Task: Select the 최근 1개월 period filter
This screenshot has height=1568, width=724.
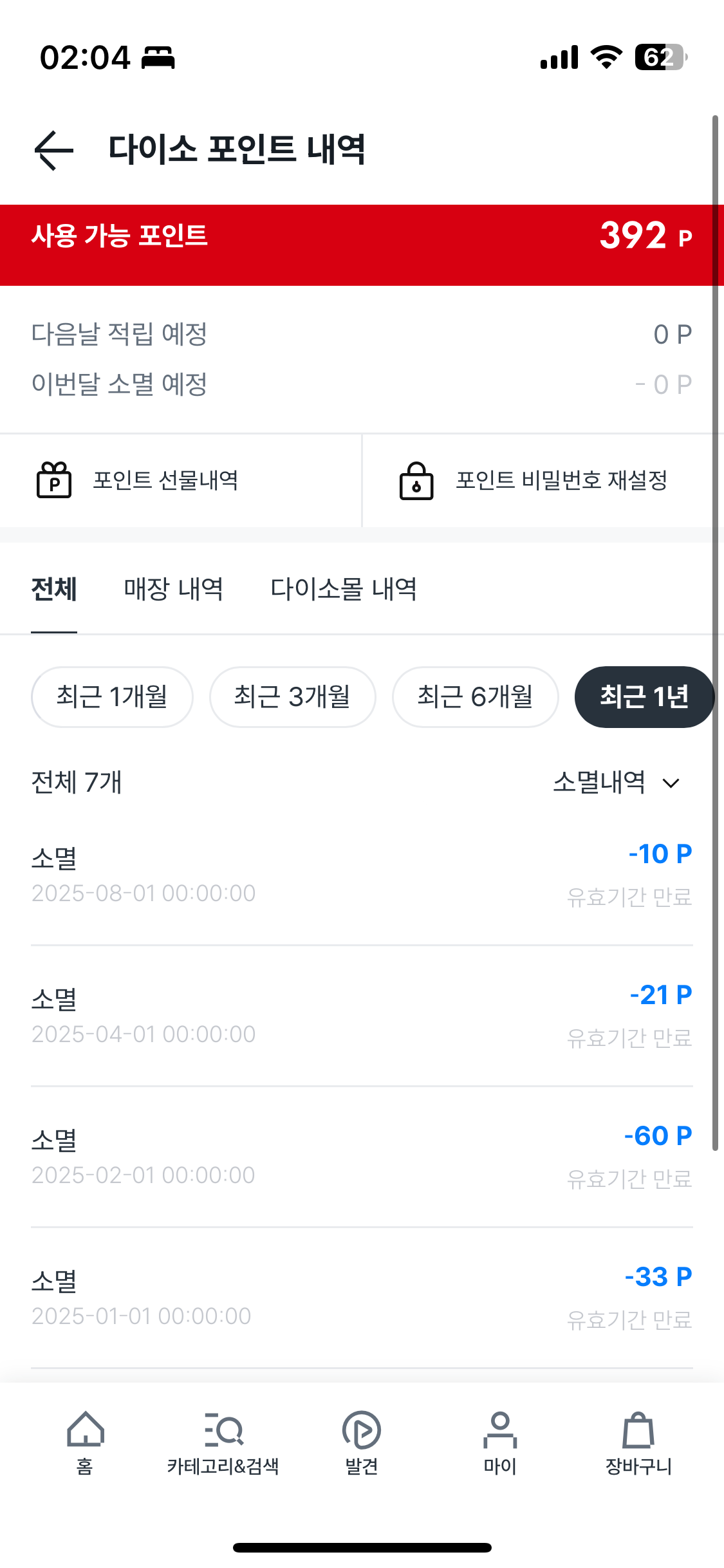Action: (112, 697)
